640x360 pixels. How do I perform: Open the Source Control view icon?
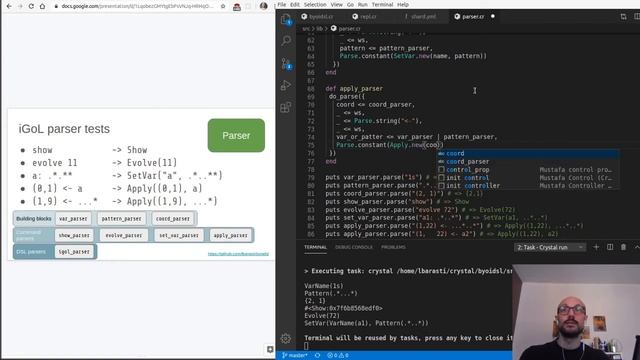(286, 63)
